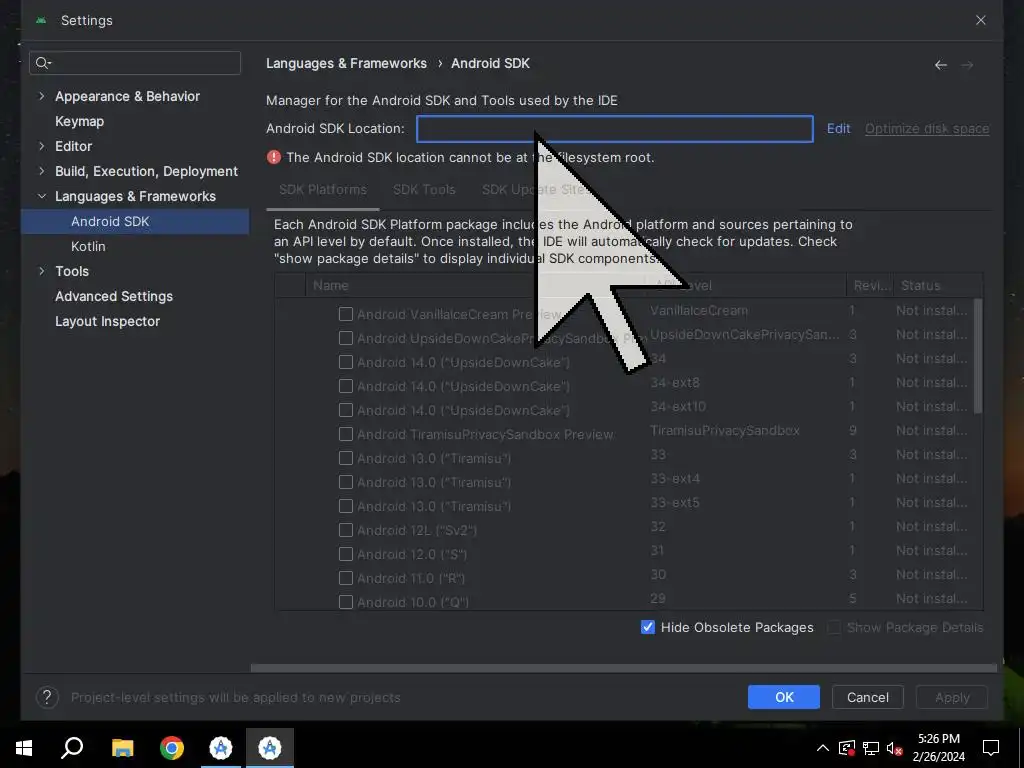This screenshot has width=1024, height=768.
Task: Check Android 14.0 UpsideDownCake API 34
Action: (346, 362)
